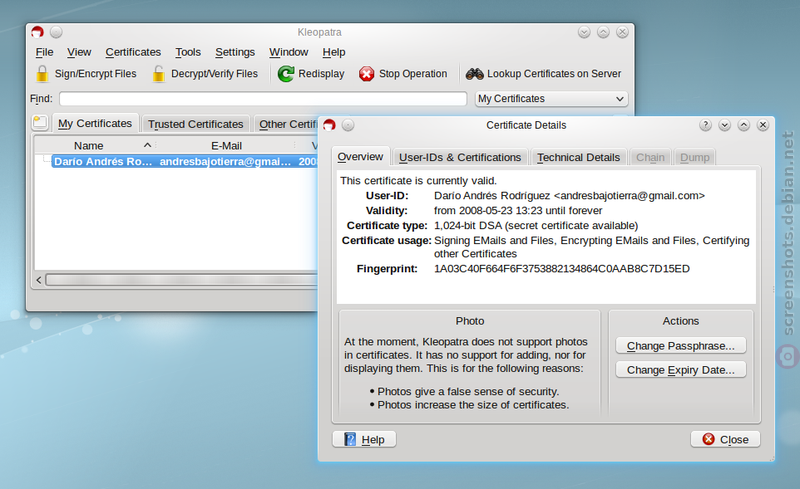Open the Settings menu
This screenshot has height=489, width=800.
[235, 52]
